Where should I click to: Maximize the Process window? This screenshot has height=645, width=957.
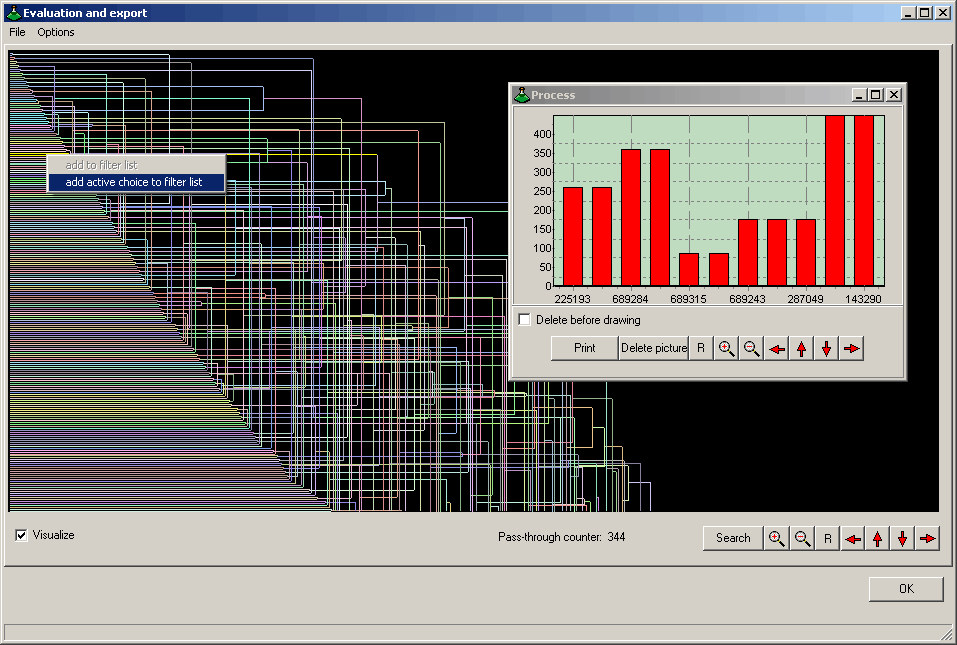[876, 95]
